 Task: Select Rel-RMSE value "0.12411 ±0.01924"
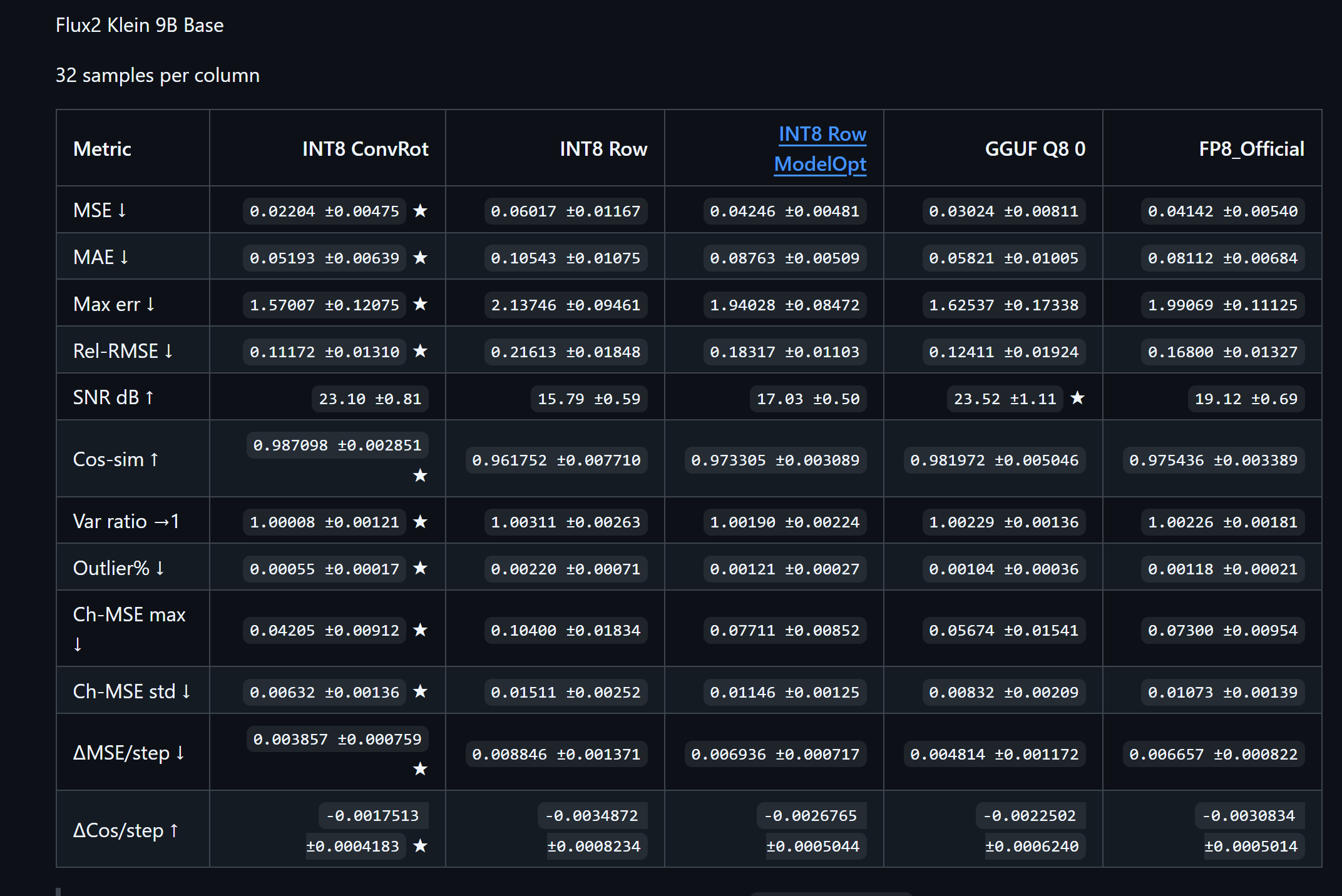pyautogui.click(x=1004, y=352)
